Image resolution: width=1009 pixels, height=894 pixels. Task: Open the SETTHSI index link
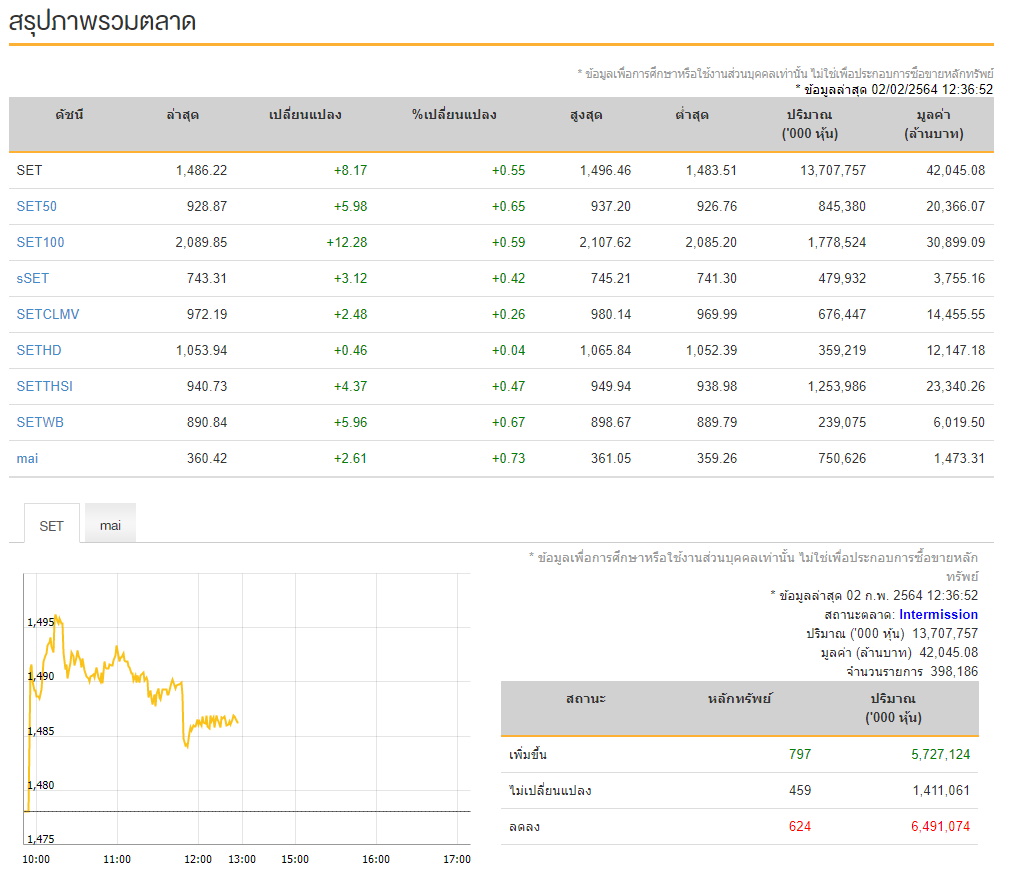(x=44, y=387)
